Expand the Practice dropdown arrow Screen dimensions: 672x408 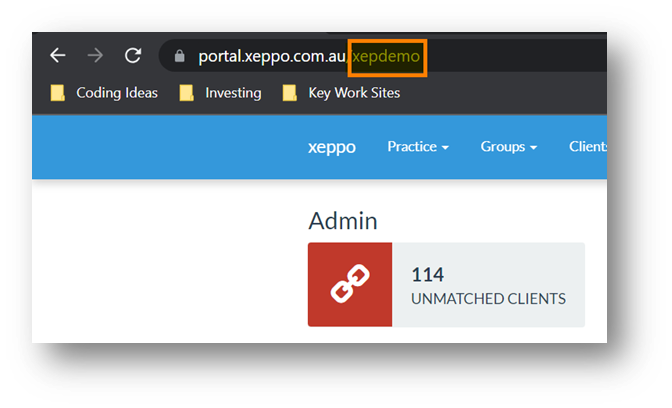click(445, 147)
